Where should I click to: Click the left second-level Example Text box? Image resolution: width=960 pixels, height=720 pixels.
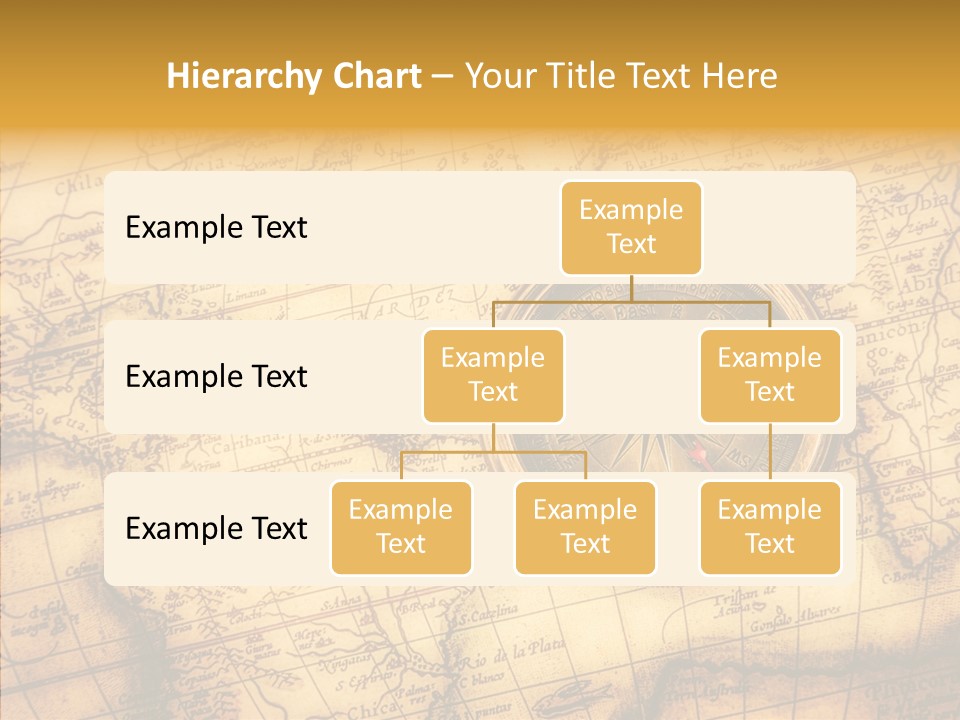click(493, 375)
